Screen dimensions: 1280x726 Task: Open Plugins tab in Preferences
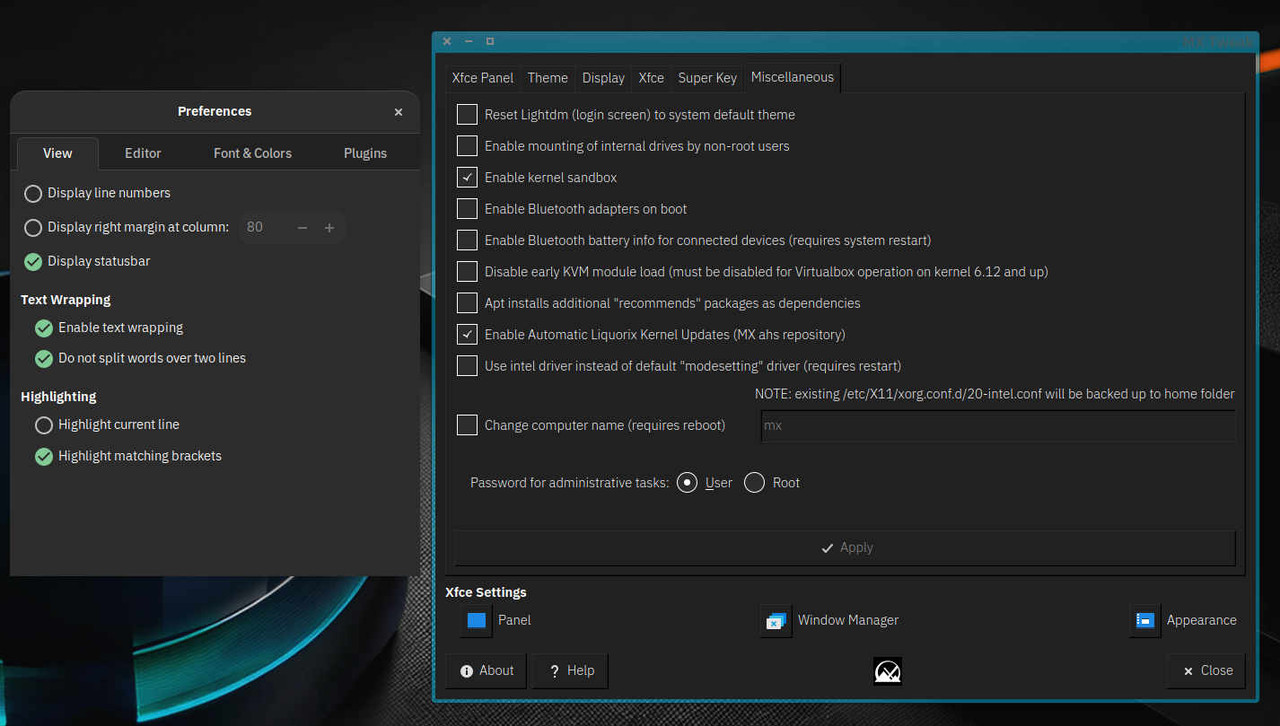click(365, 153)
